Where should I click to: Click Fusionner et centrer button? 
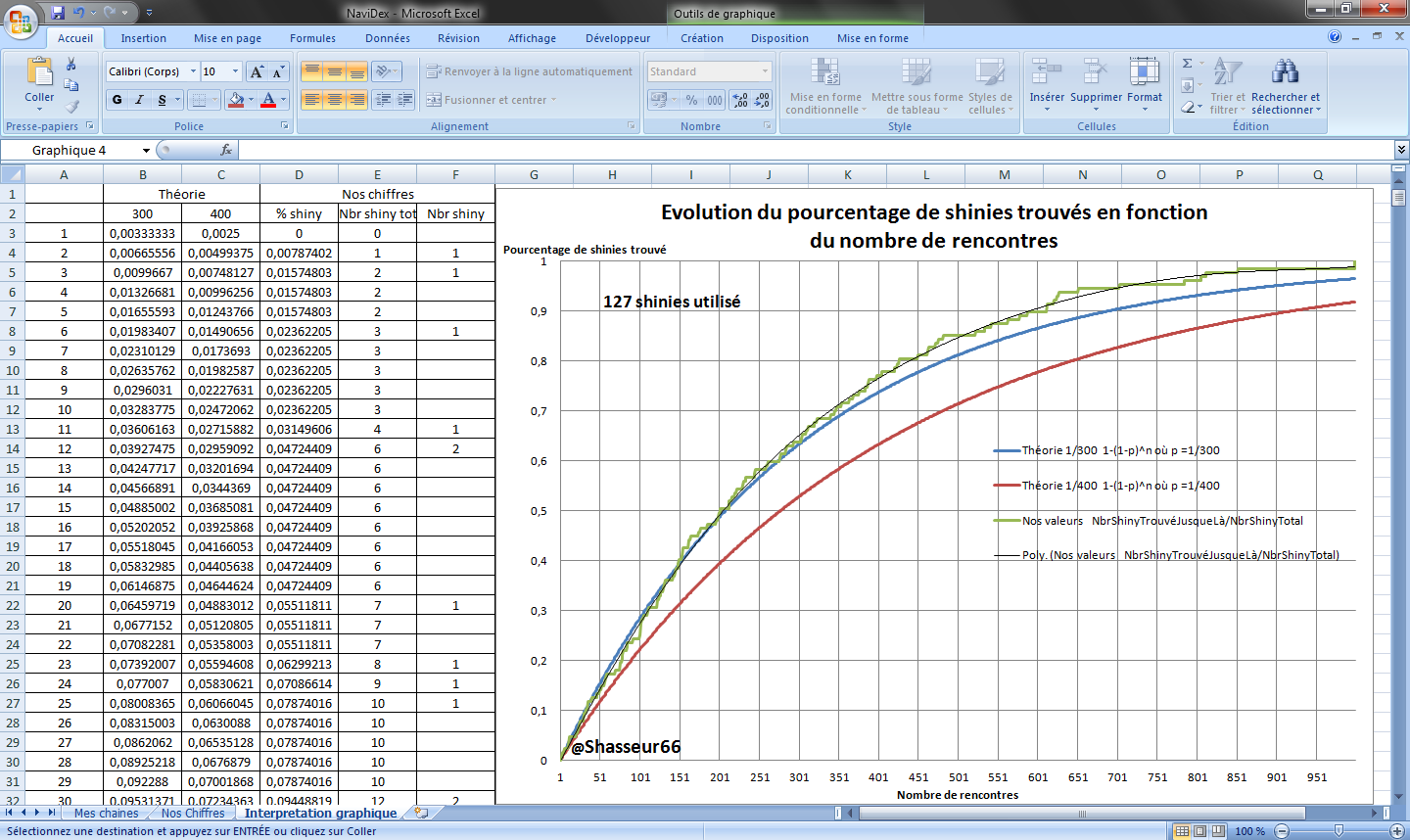pyautogui.click(x=491, y=100)
